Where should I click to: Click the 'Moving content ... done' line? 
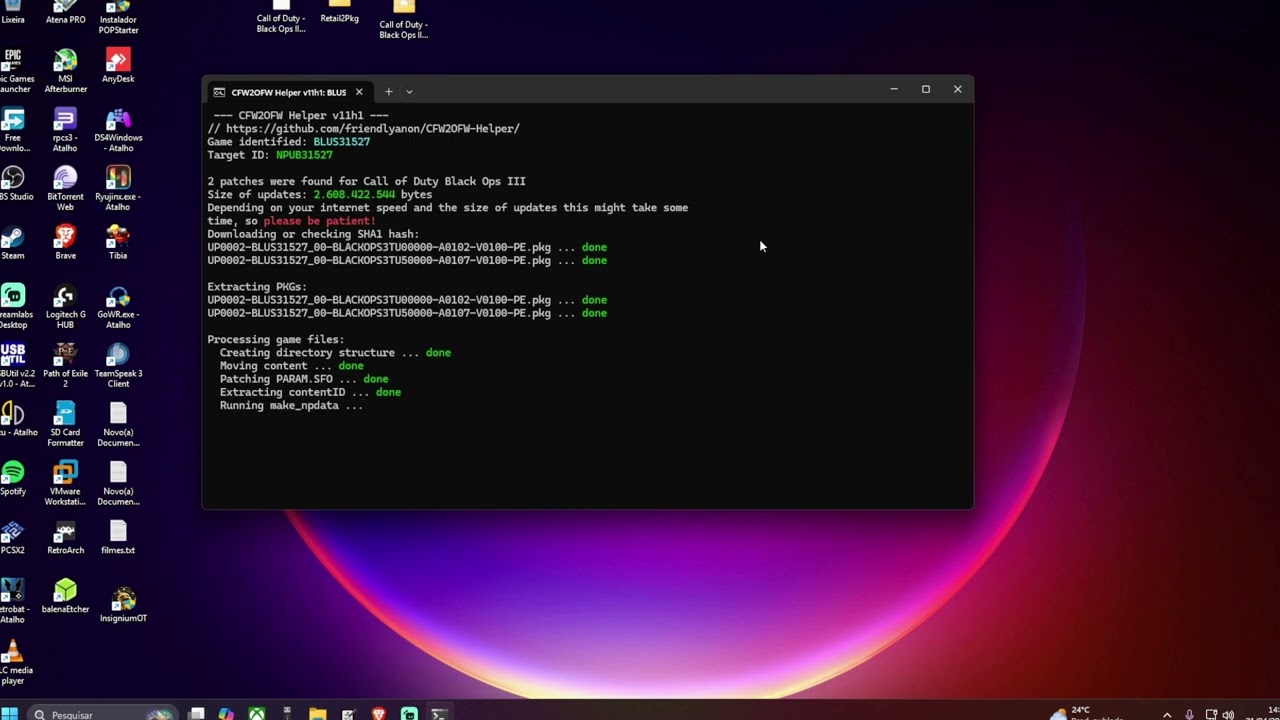coord(291,366)
